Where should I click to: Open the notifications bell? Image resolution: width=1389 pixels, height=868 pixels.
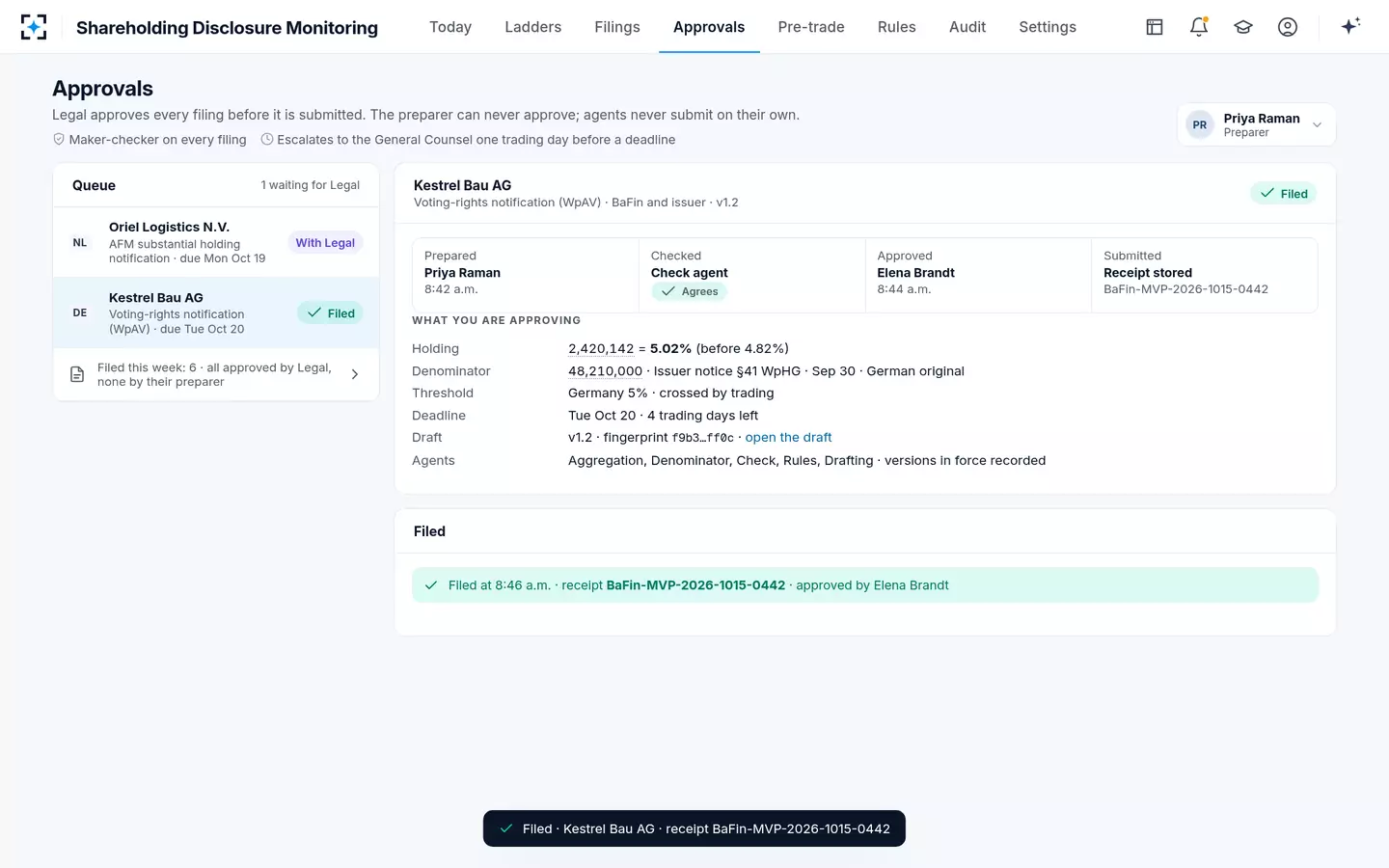(1199, 27)
